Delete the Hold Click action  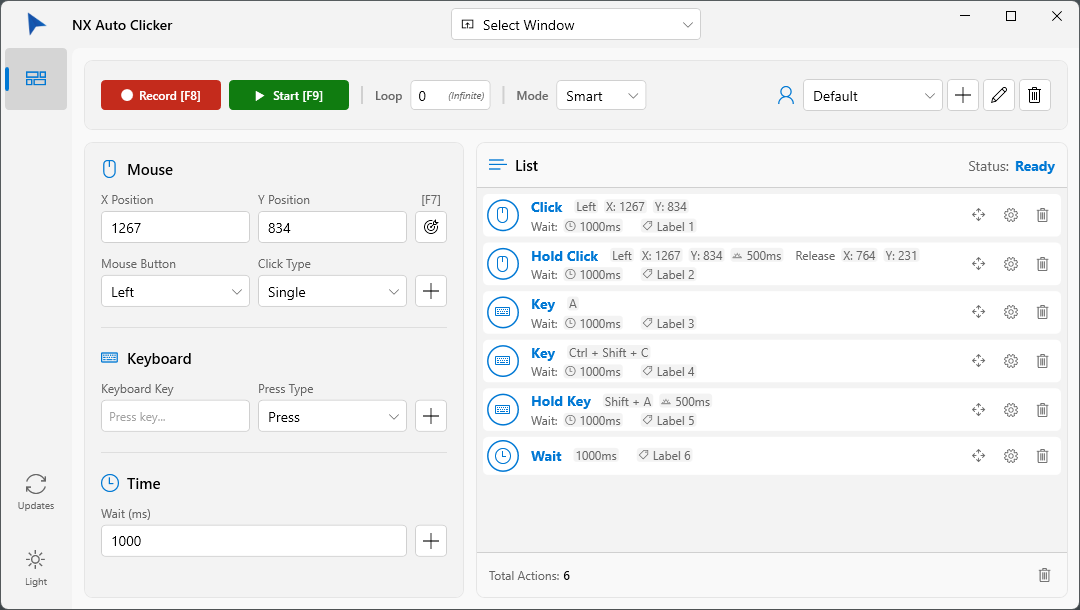(x=1043, y=264)
